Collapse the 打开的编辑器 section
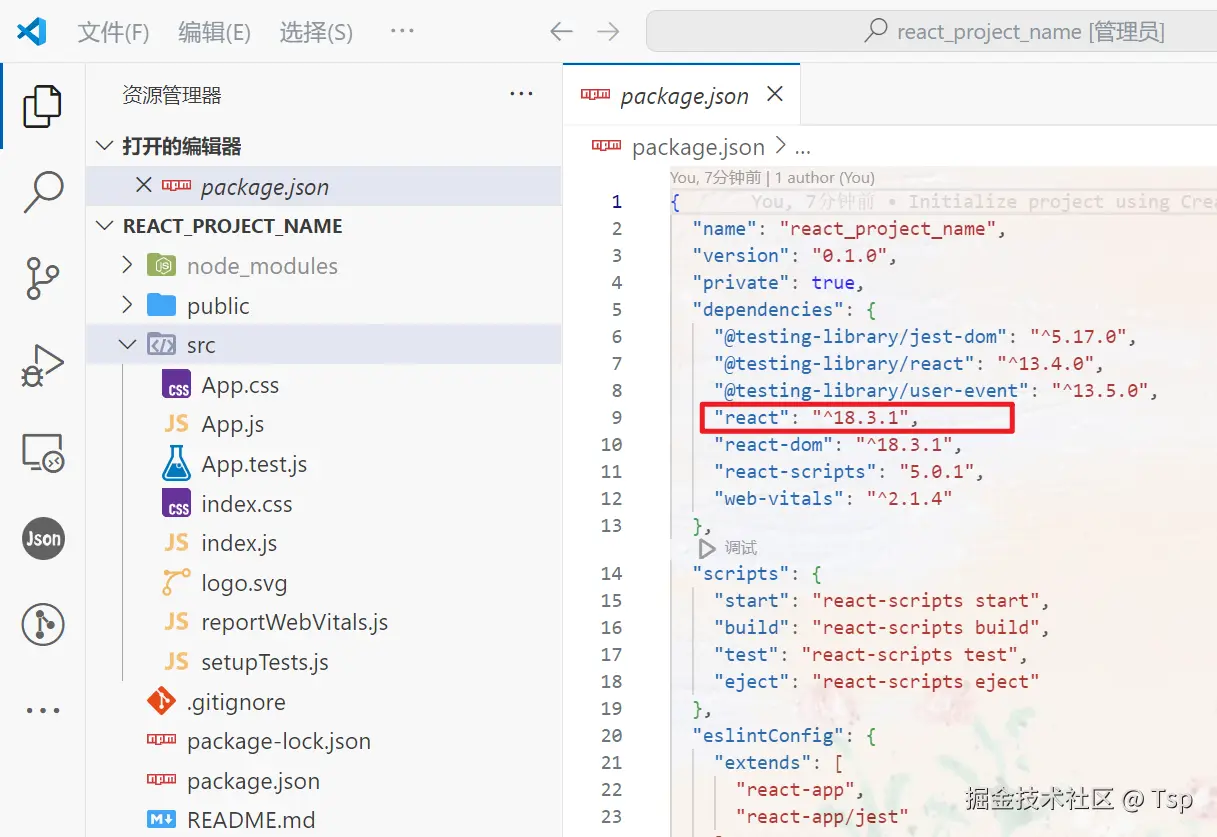Viewport: 1217px width, 837px height. click(104, 146)
